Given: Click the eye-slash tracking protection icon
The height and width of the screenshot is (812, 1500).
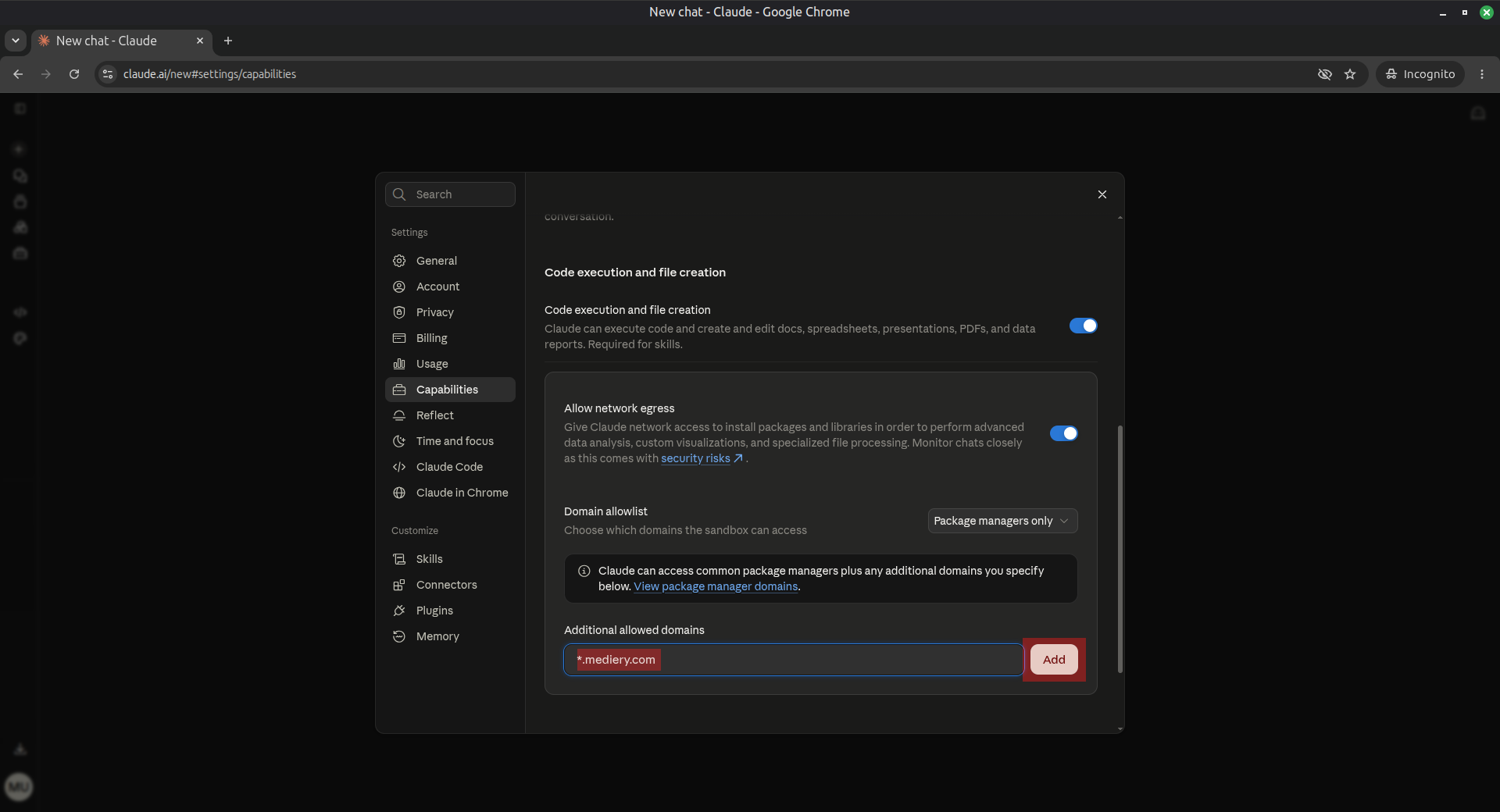Looking at the screenshot, I should coord(1325,74).
